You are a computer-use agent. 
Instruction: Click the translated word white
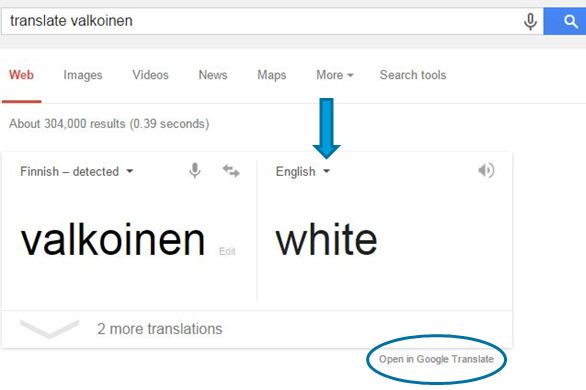coord(326,239)
